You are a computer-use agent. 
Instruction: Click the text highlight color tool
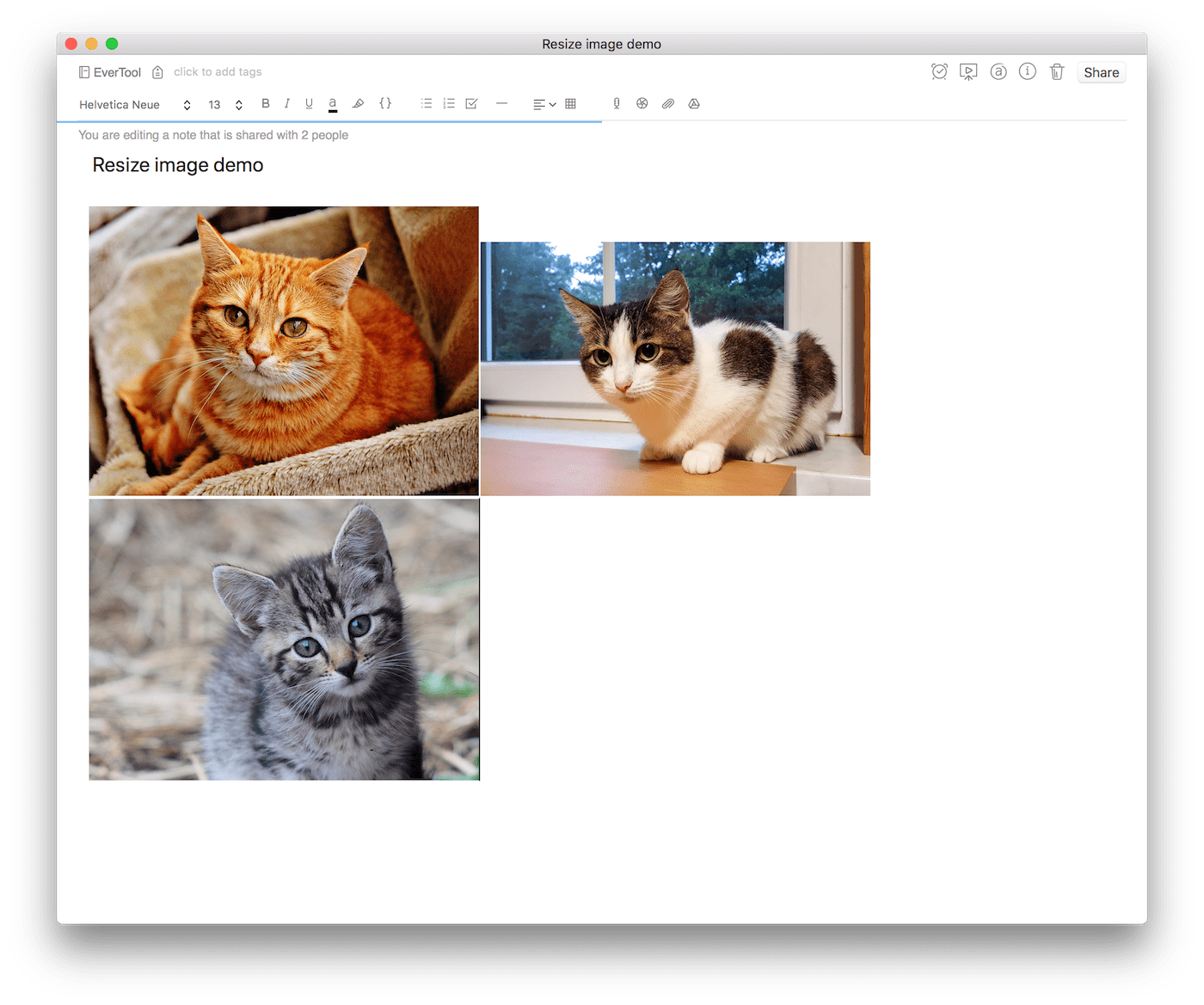pyautogui.click(x=359, y=103)
